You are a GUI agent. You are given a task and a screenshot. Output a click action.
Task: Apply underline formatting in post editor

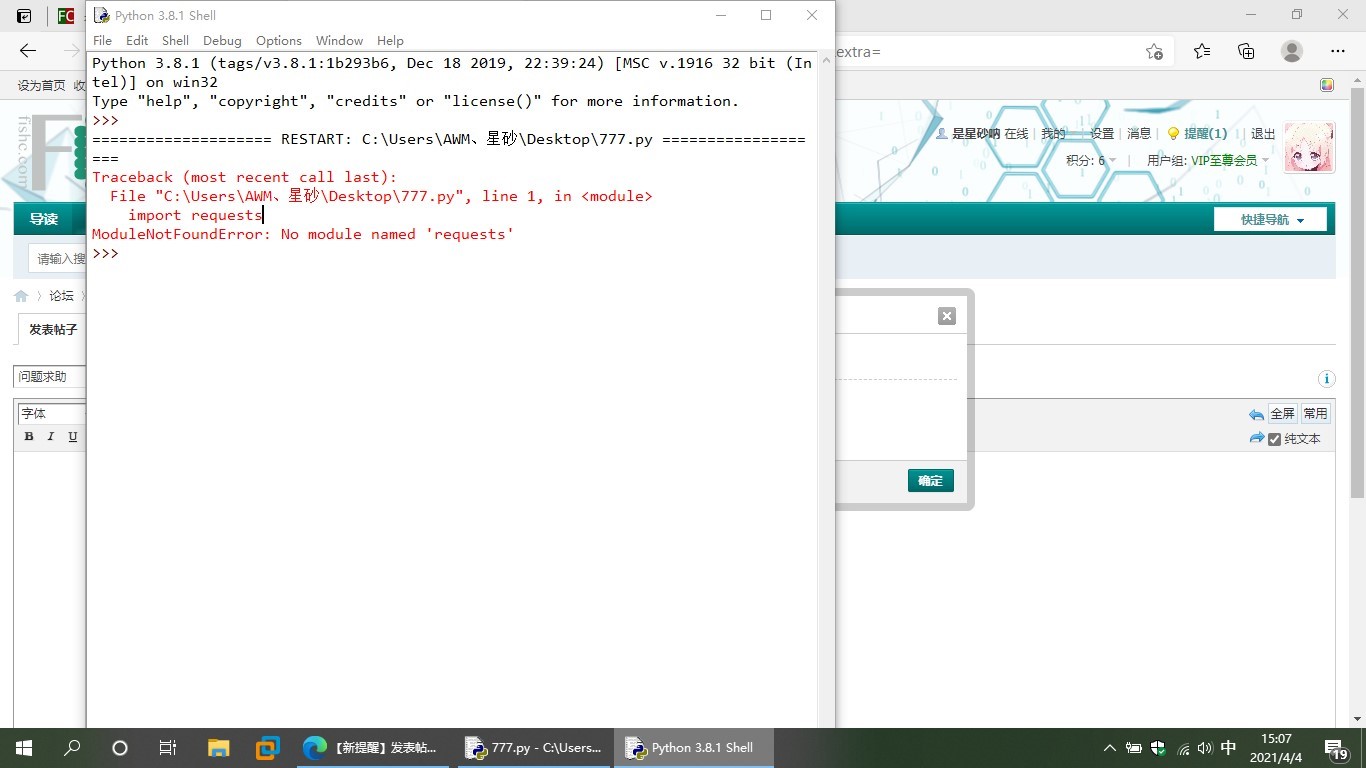click(x=73, y=437)
